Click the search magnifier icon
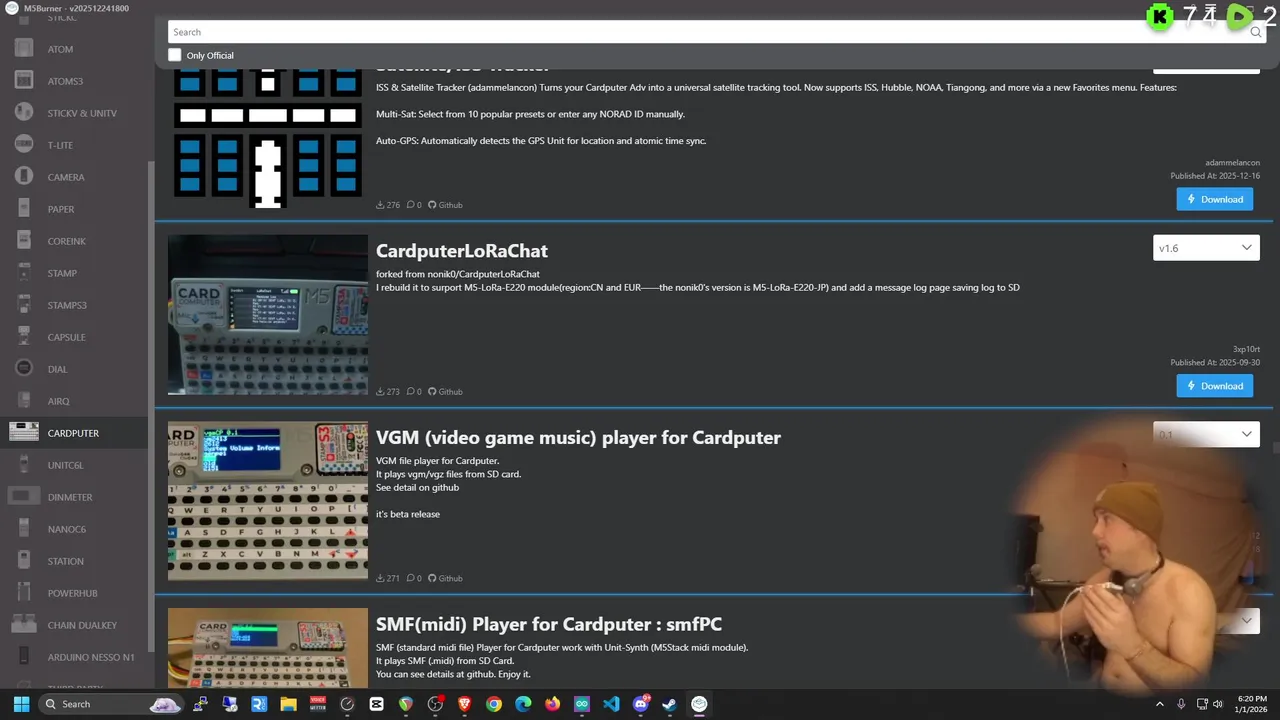 point(1255,32)
